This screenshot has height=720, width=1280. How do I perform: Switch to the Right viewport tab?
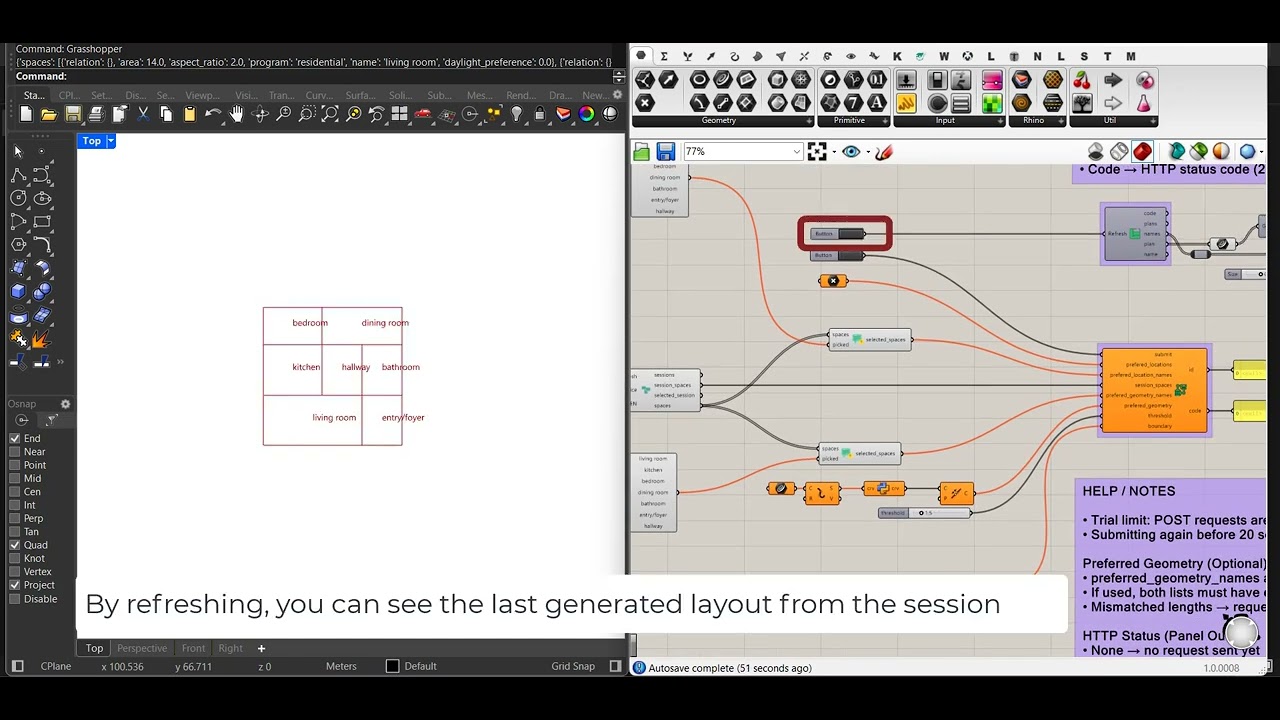click(230, 648)
